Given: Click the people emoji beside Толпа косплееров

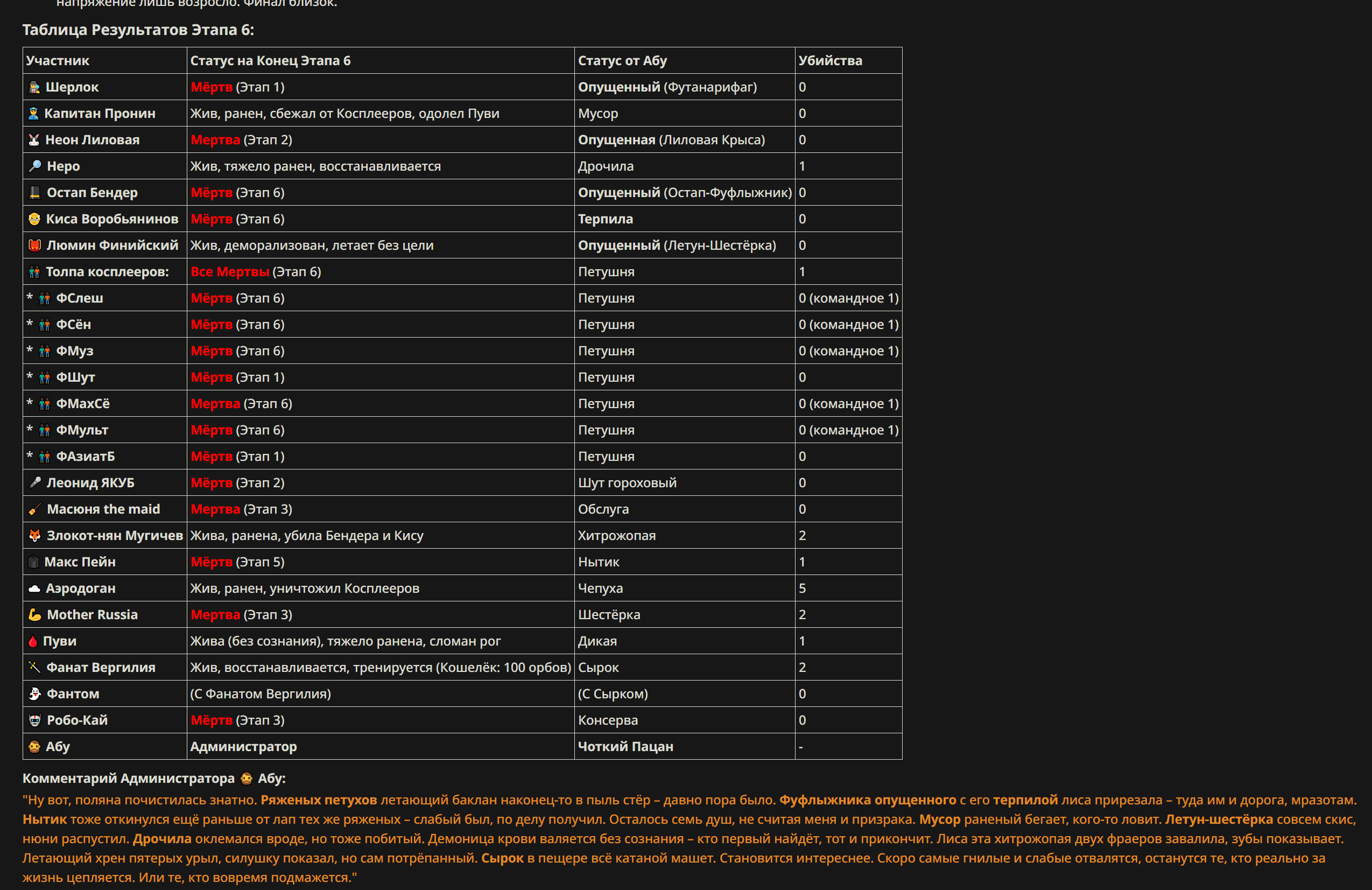Looking at the screenshot, I should [34, 272].
